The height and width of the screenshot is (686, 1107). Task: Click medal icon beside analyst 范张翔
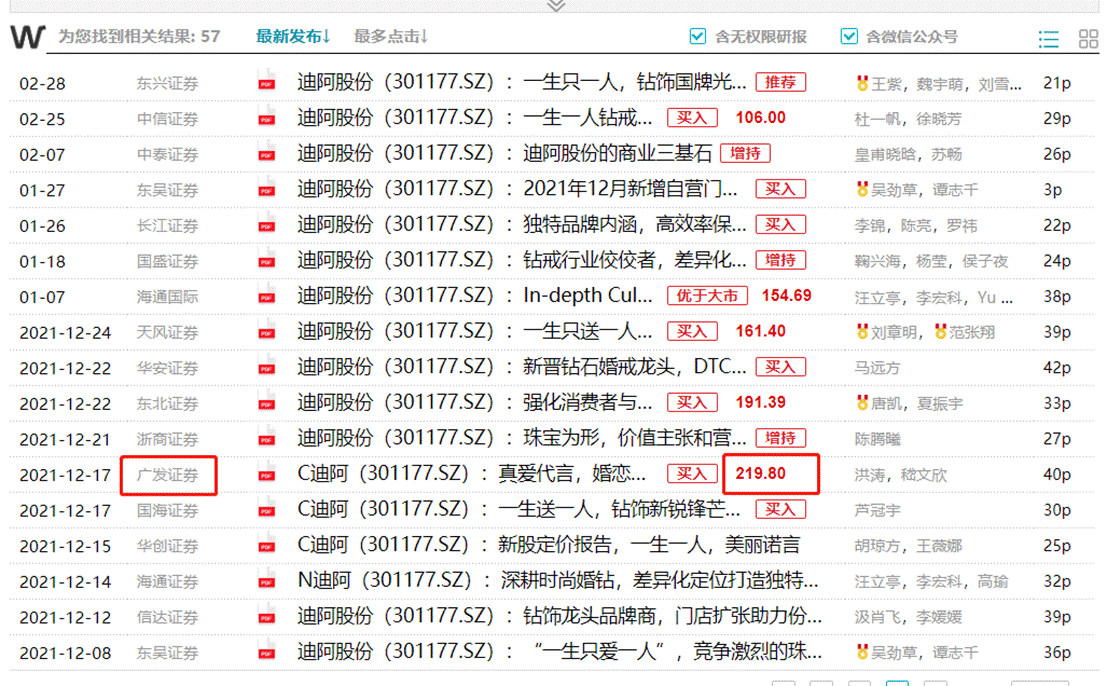tap(940, 331)
